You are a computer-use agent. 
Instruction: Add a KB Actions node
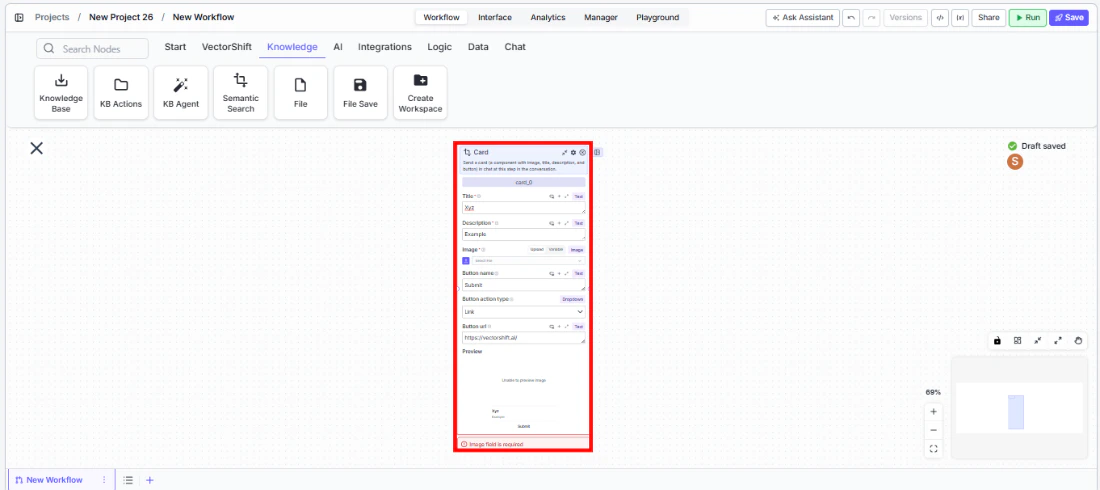click(121, 93)
